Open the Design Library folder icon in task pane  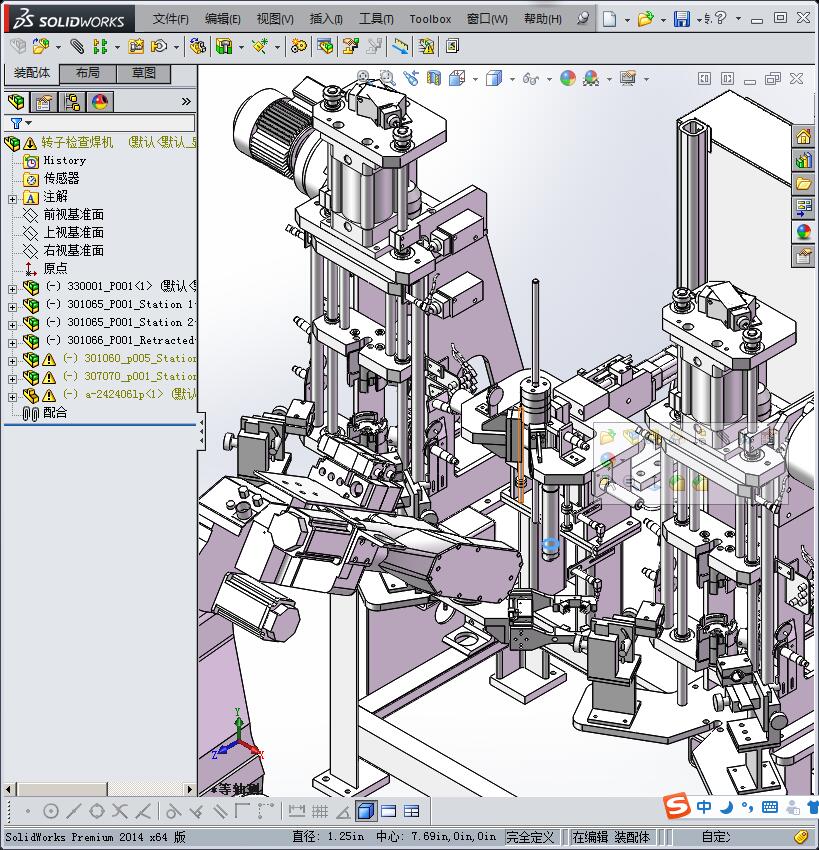[x=803, y=183]
